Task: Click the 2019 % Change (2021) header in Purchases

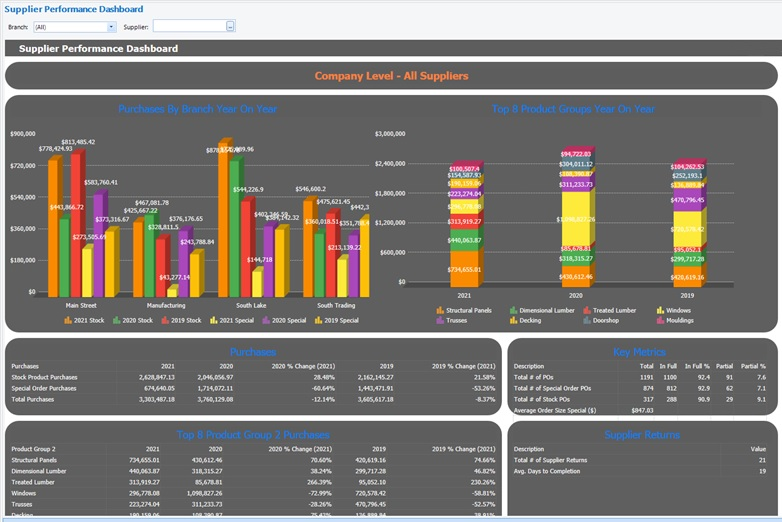Action: 463,366
